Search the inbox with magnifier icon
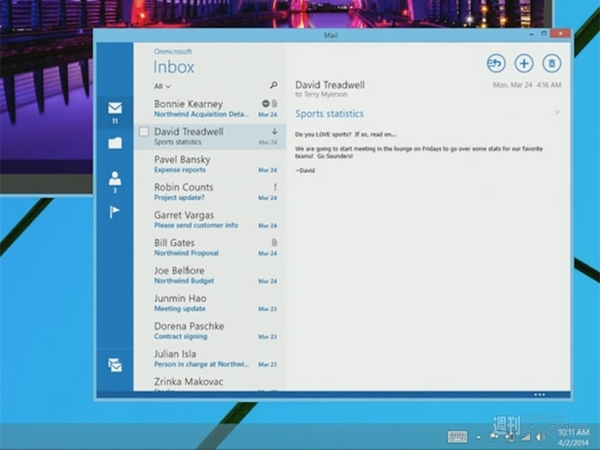 coord(274,85)
